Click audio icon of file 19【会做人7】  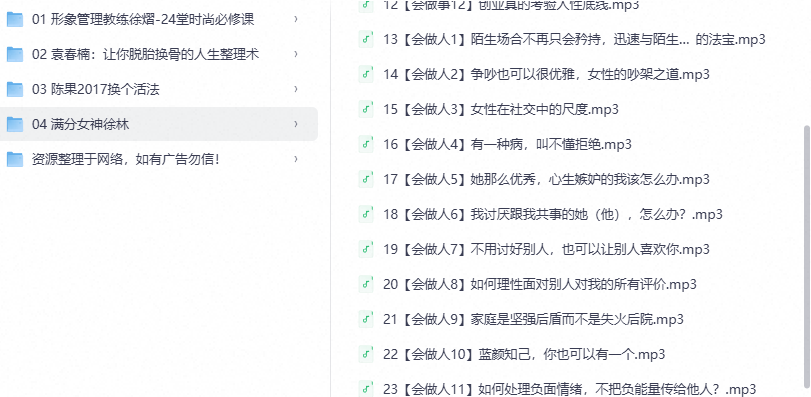click(x=366, y=249)
